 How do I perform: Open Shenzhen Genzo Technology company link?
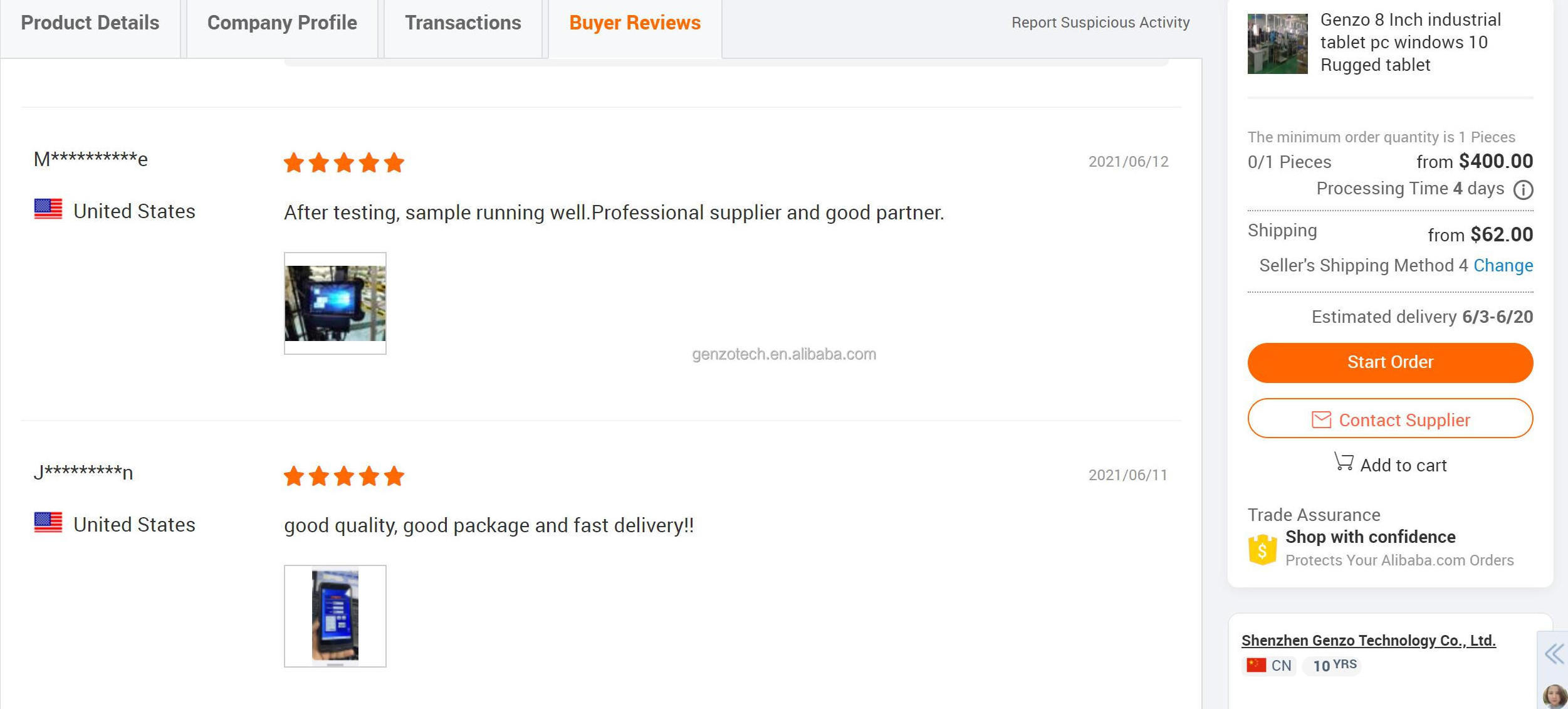pyautogui.click(x=1368, y=640)
